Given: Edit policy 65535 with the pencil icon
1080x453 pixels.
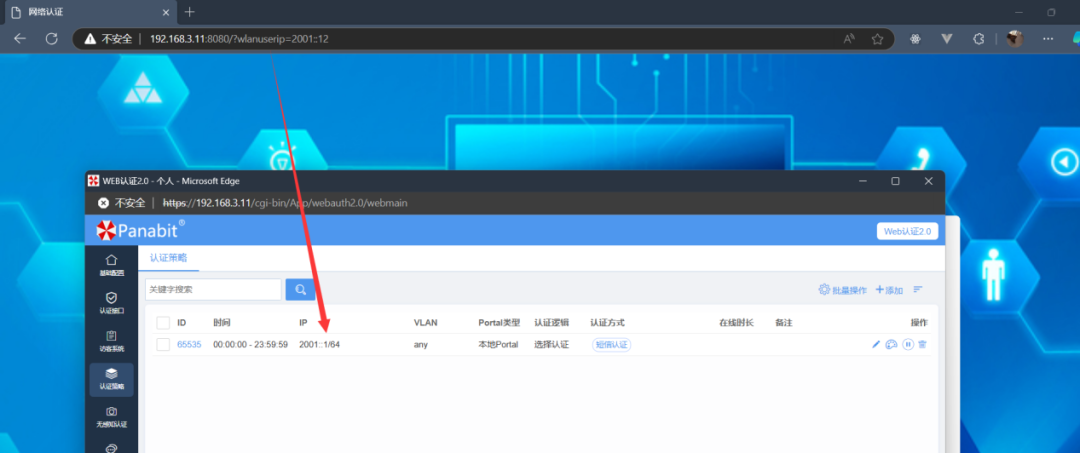Looking at the screenshot, I should 876,344.
